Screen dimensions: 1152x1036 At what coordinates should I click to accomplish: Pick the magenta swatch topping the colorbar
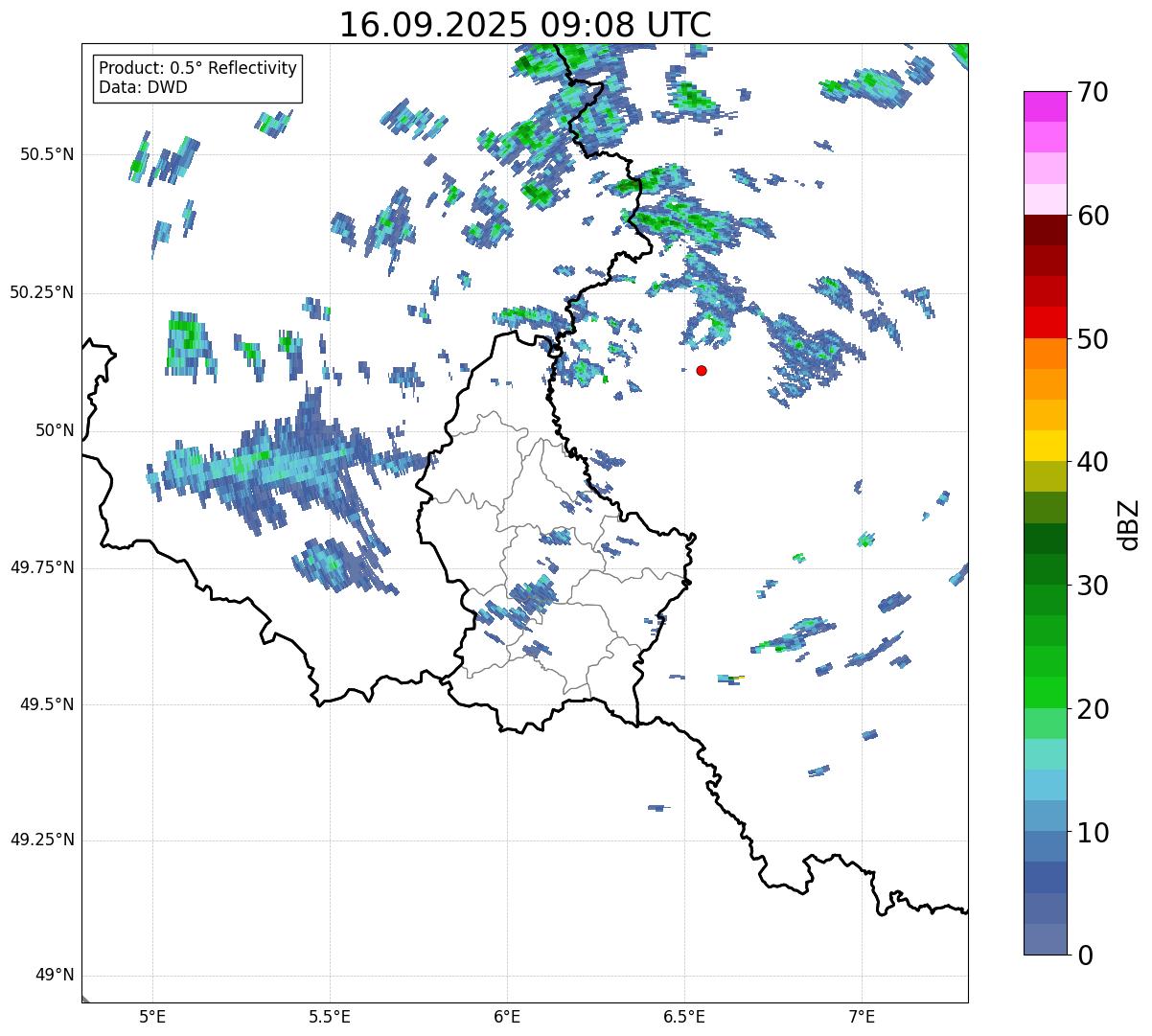click(1045, 106)
